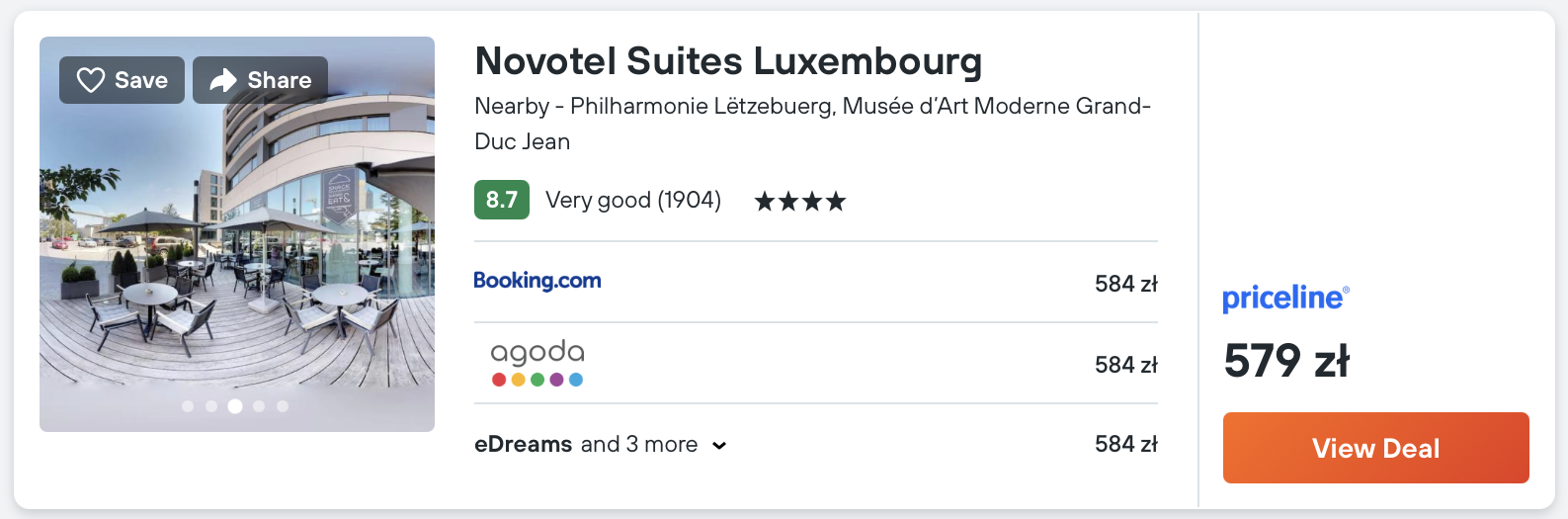The height and width of the screenshot is (519, 1568).
Task: Select the fourth photo carousel dot
Action: 259,406
